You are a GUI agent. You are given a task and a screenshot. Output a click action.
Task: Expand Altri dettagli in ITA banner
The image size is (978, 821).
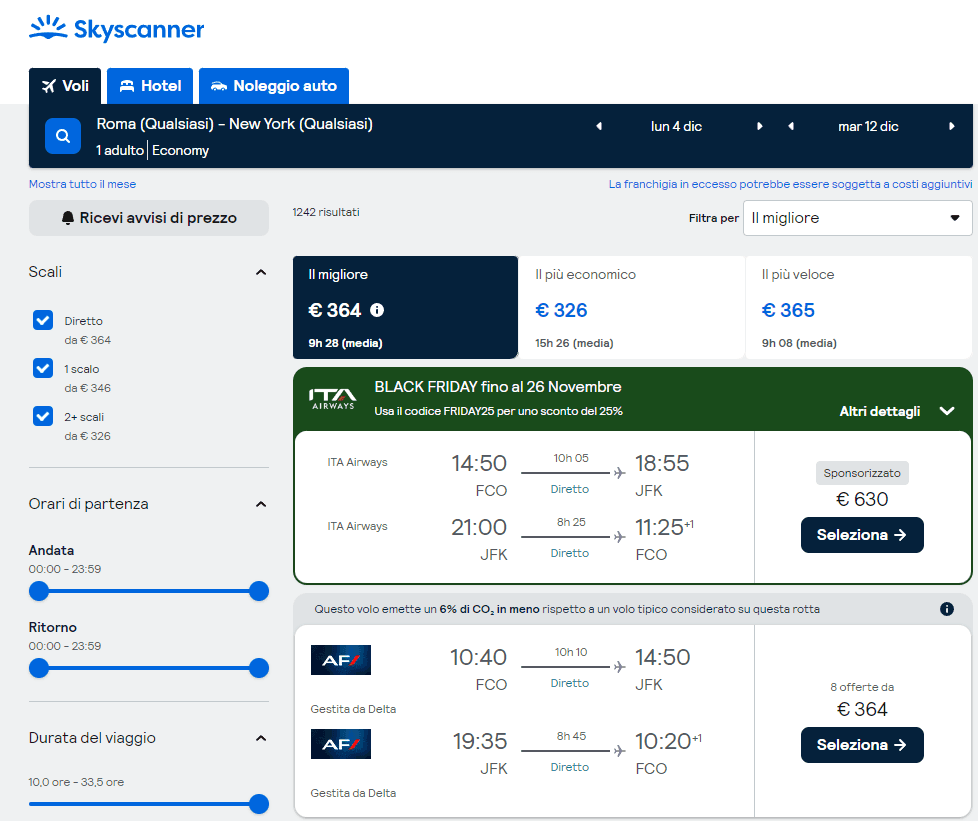point(897,411)
